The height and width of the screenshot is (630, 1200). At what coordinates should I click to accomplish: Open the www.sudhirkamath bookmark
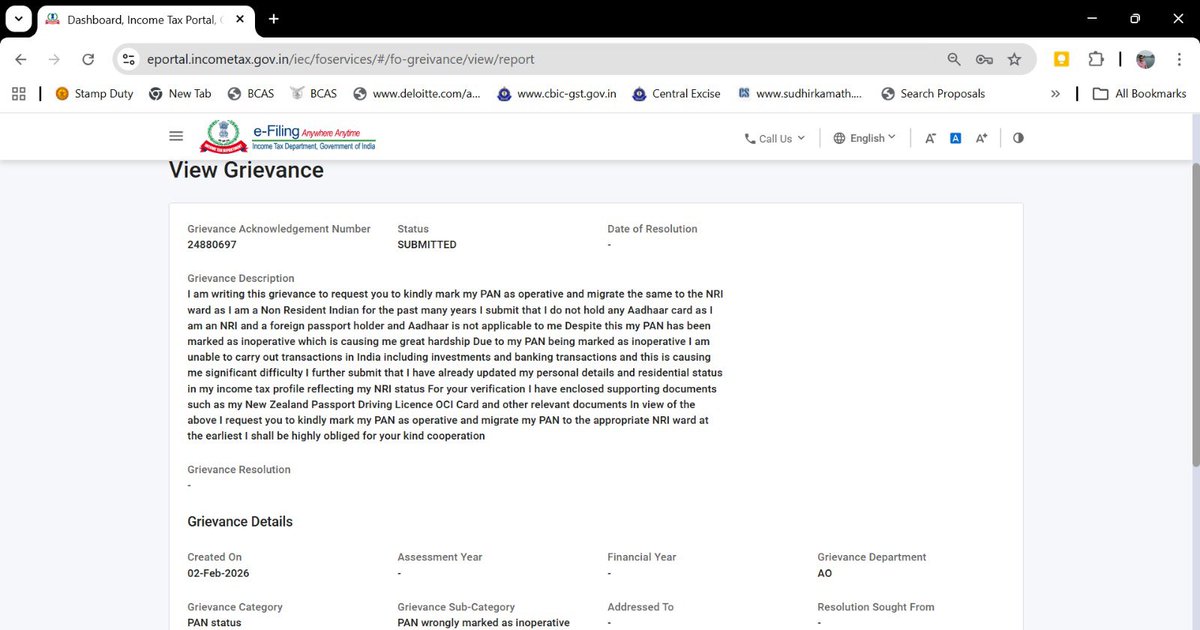800,93
